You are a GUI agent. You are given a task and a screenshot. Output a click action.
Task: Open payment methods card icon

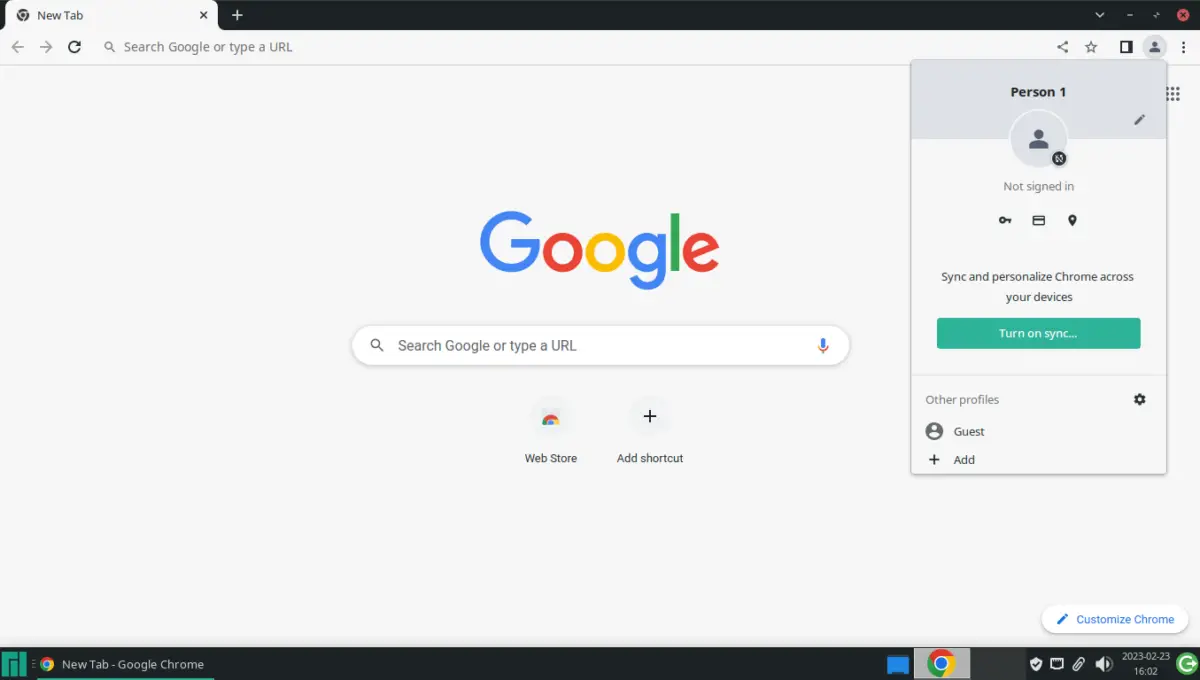[x=1039, y=220]
